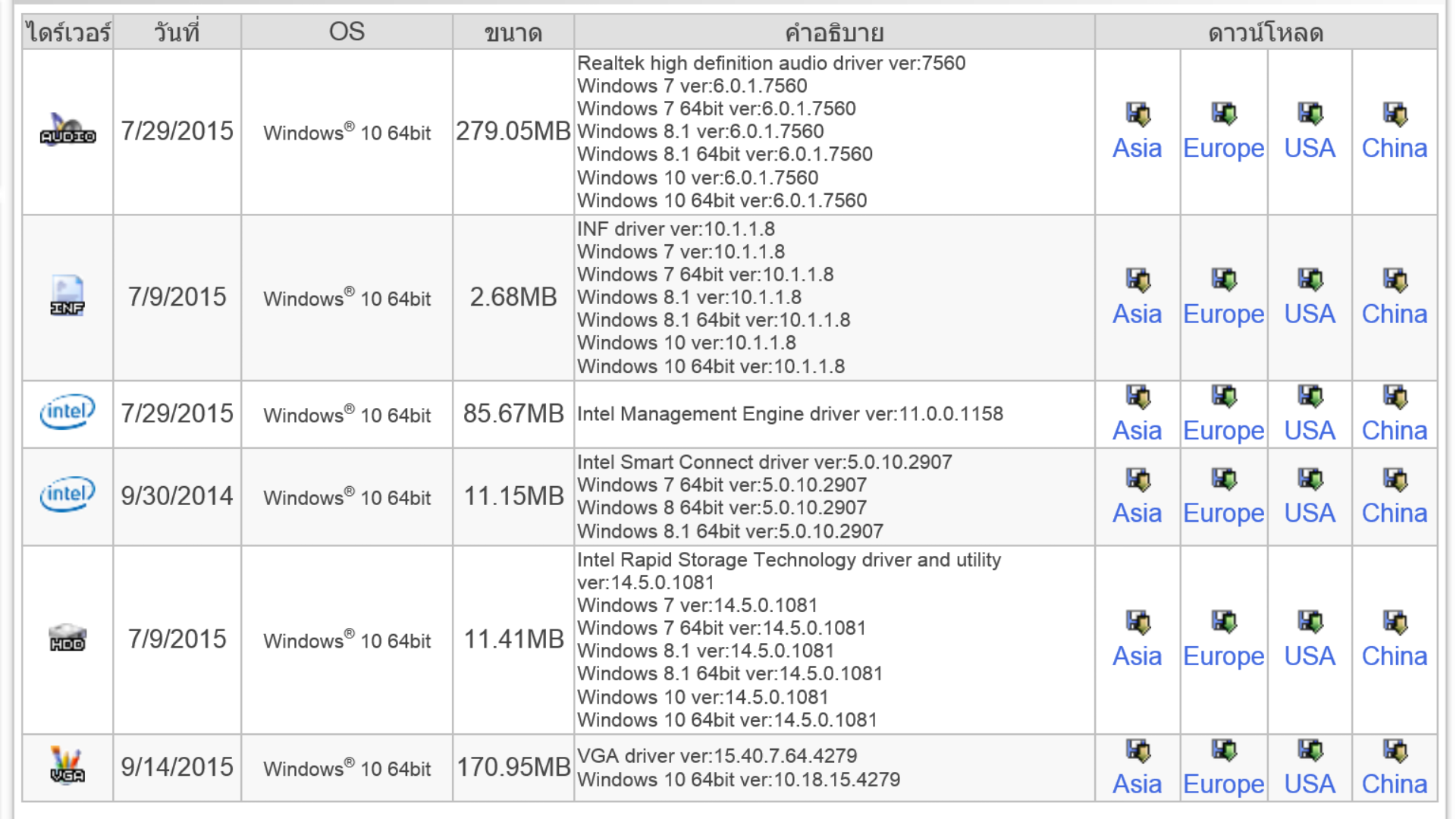Click the VGA driver icon
1456x819 pixels.
click(67, 766)
